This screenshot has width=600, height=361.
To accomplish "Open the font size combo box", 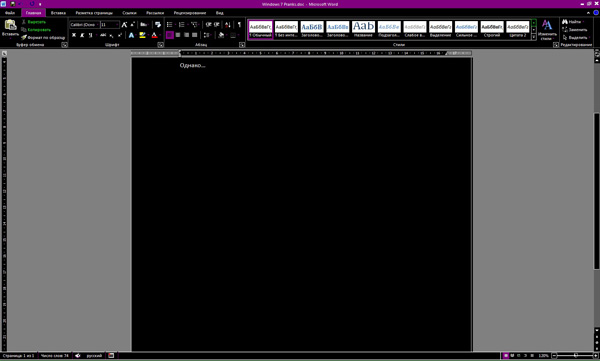I will (x=110, y=25).
